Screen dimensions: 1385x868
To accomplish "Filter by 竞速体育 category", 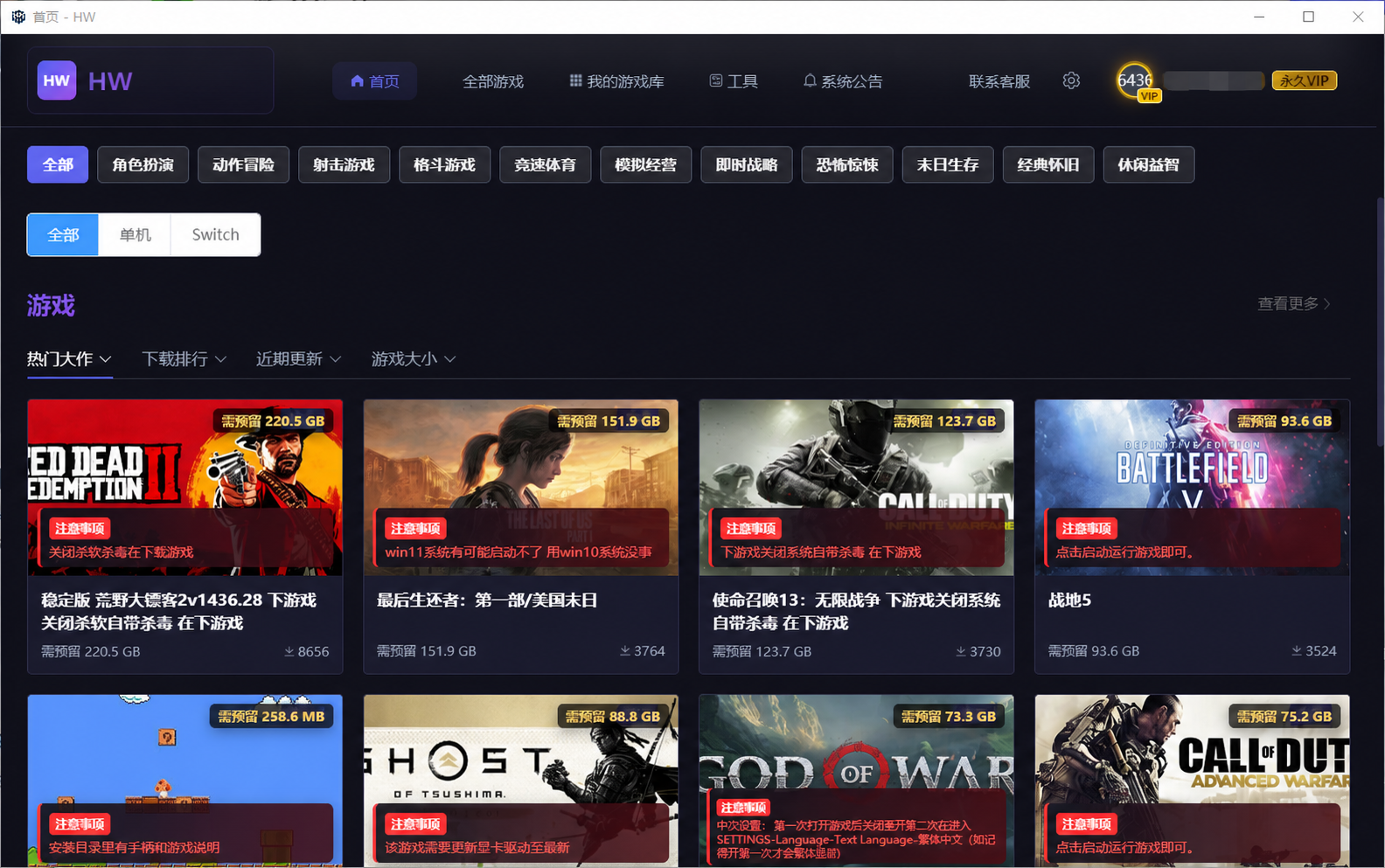I will (x=546, y=164).
